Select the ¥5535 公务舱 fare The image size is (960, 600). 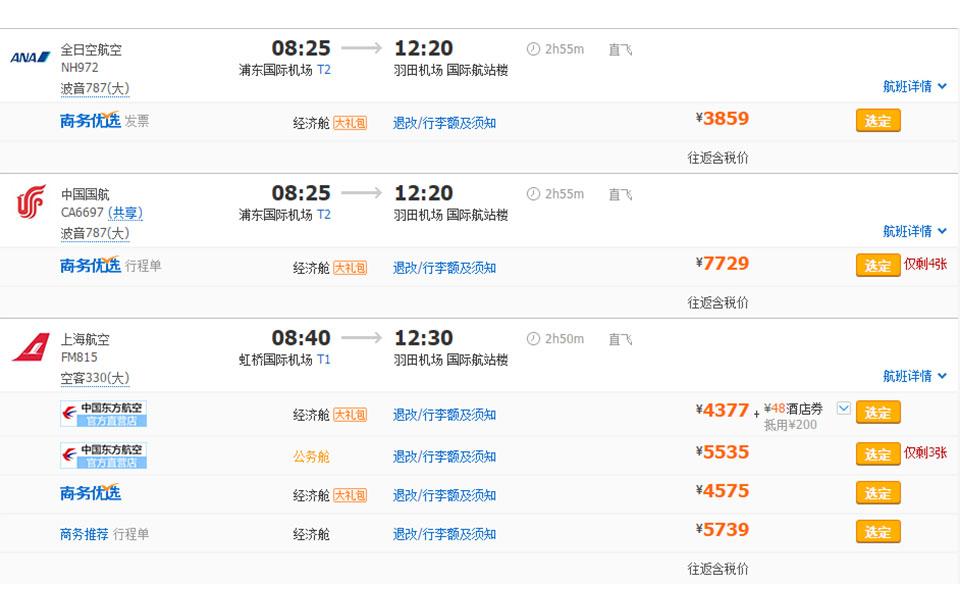click(x=878, y=454)
